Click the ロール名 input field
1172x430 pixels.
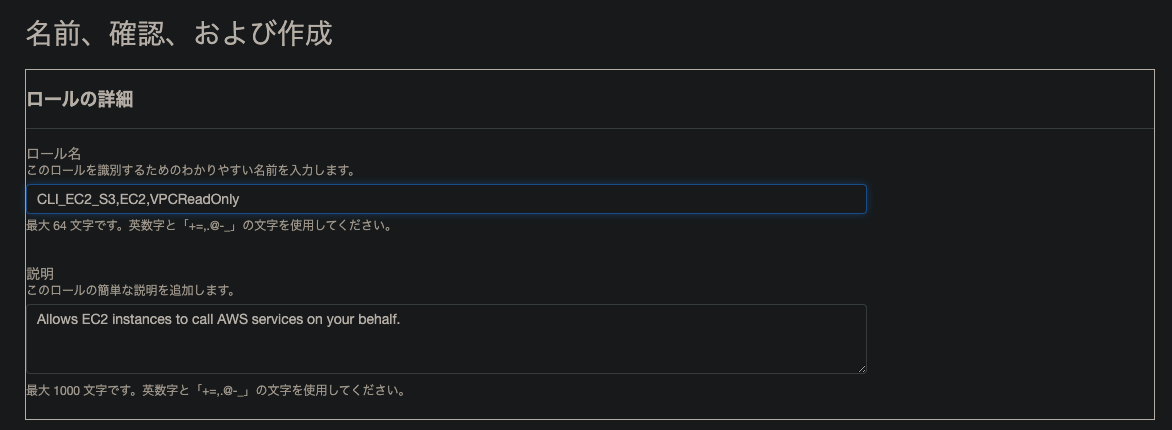pyautogui.click(x=446, y=199)
